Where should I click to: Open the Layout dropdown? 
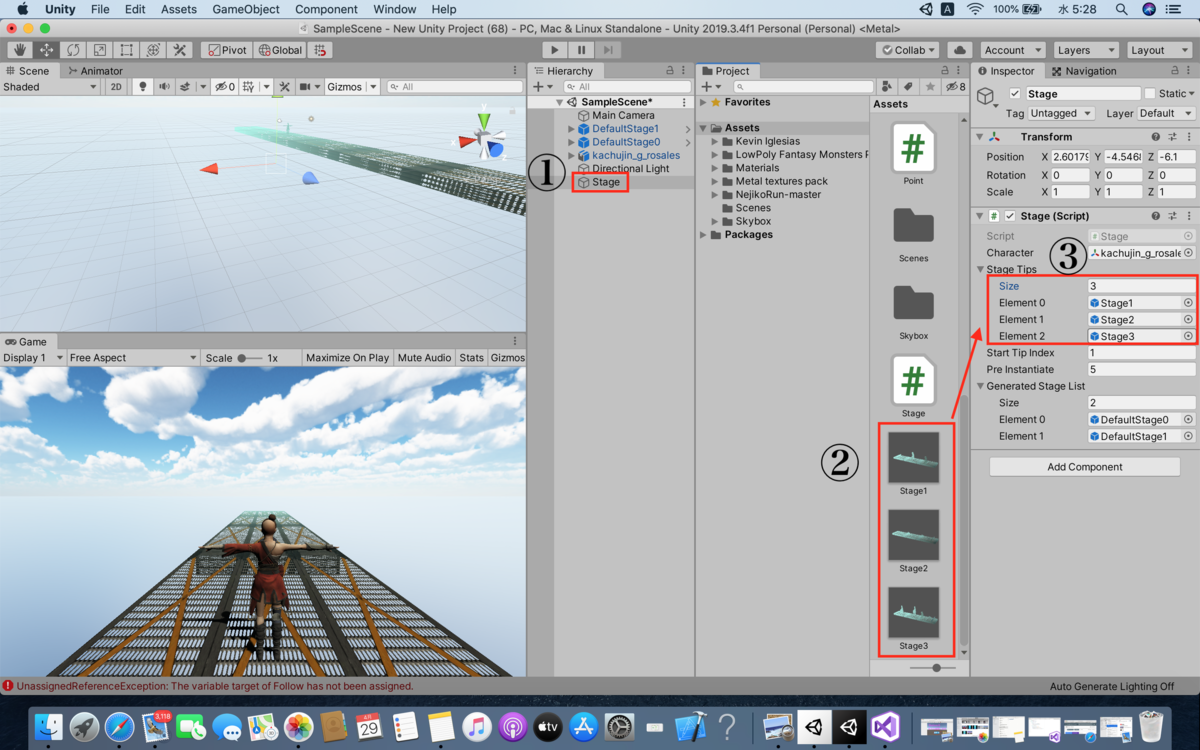tap(1159, 50)
